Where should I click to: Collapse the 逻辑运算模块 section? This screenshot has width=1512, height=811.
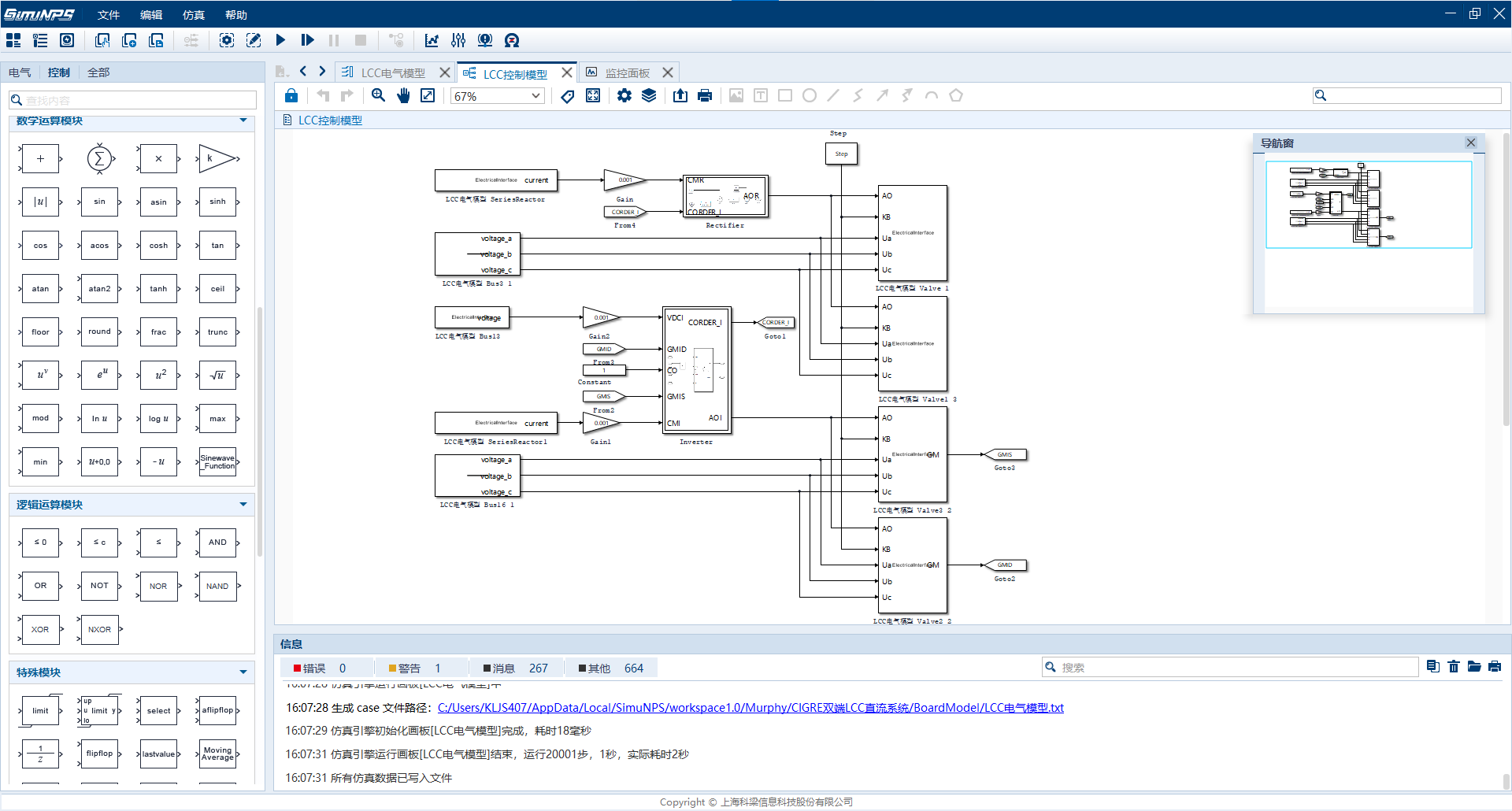click(x=243, y=505)
